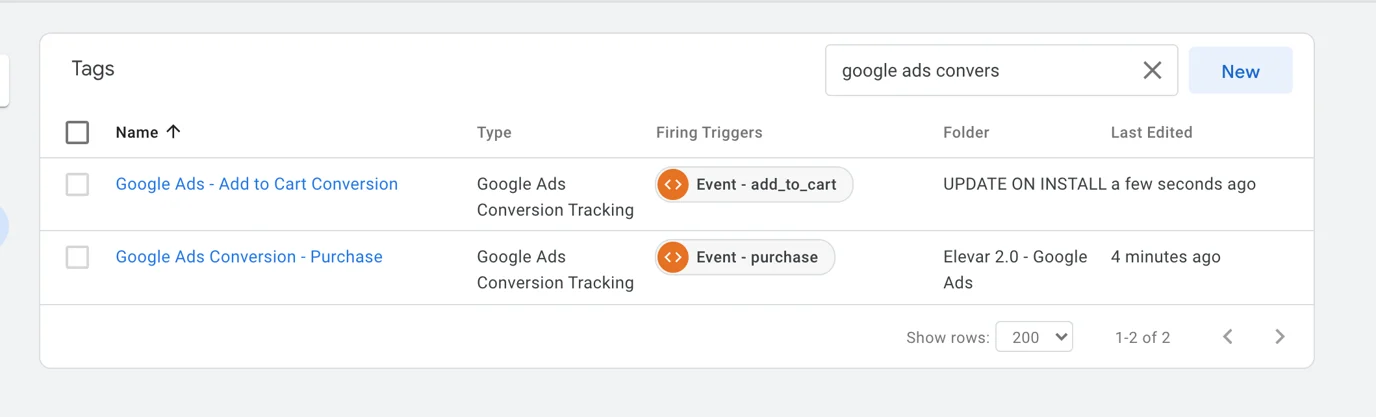Open Google Ads - Add to Cart Conversion
This screenshot has height=417, width=1376.
257,184
